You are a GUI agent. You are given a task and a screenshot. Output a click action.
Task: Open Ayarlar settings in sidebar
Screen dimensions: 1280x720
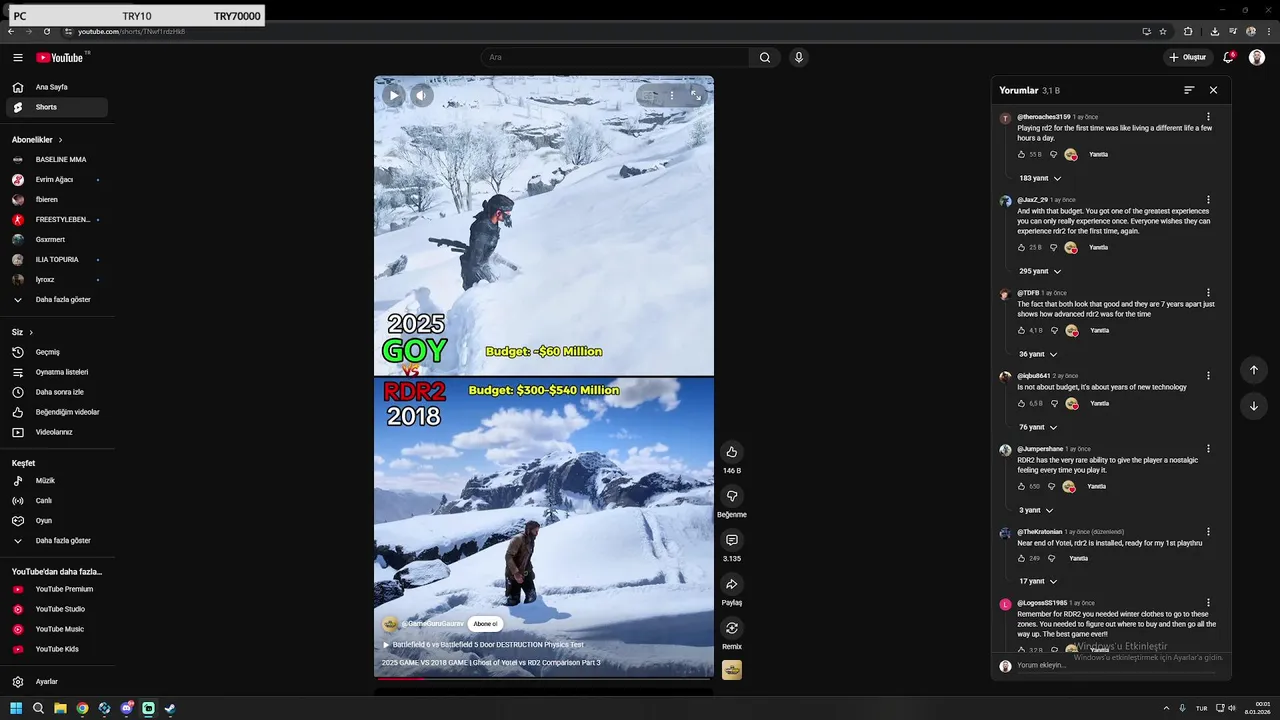point(57,682)
